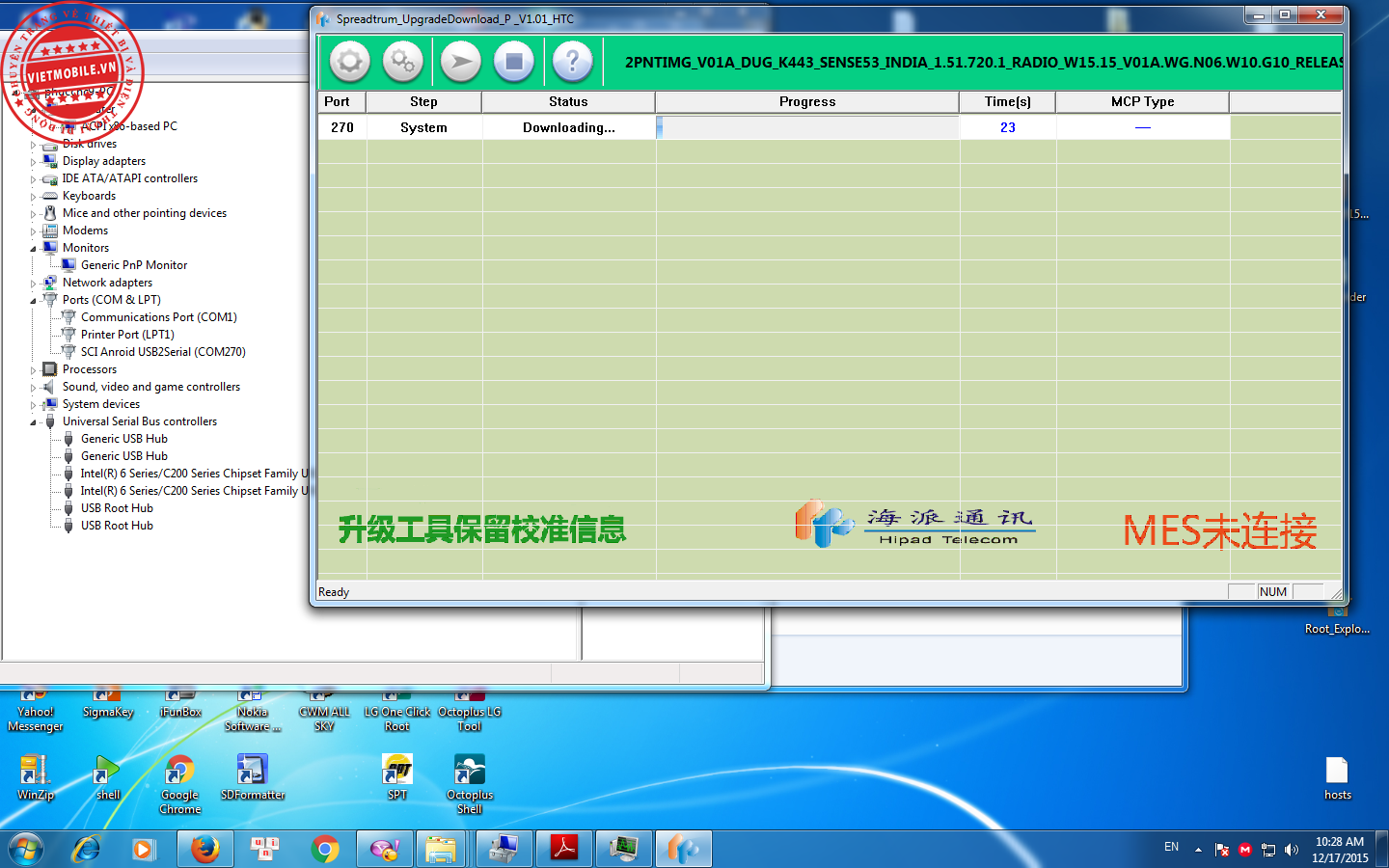1389x868 pixels.
Task: Select the last USB Root Hub entry
Action: click(x=117, y=526)
